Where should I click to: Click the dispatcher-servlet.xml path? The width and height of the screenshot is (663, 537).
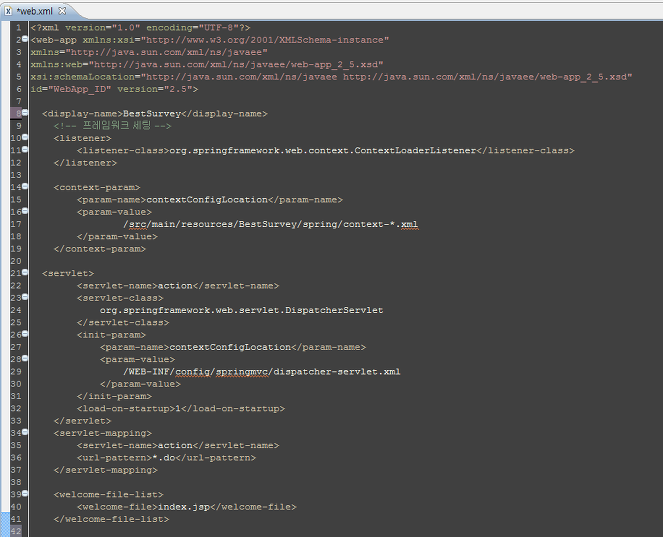click(x=262, y=372)
